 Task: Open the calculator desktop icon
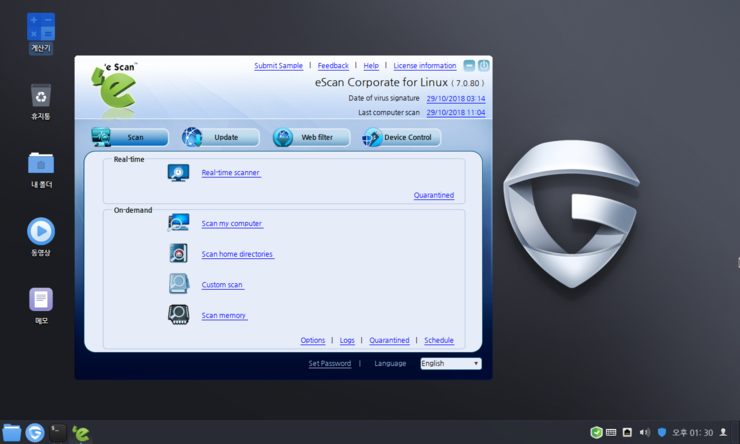point(41,33)
